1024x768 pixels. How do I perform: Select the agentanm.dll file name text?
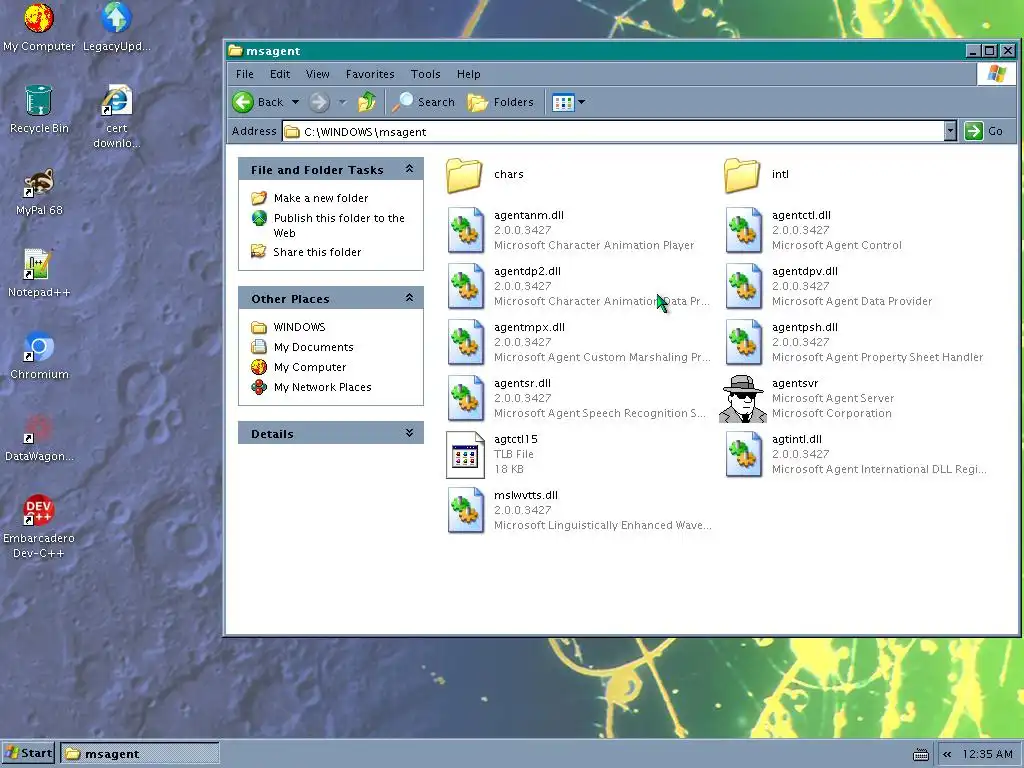[x=529, y=216]
